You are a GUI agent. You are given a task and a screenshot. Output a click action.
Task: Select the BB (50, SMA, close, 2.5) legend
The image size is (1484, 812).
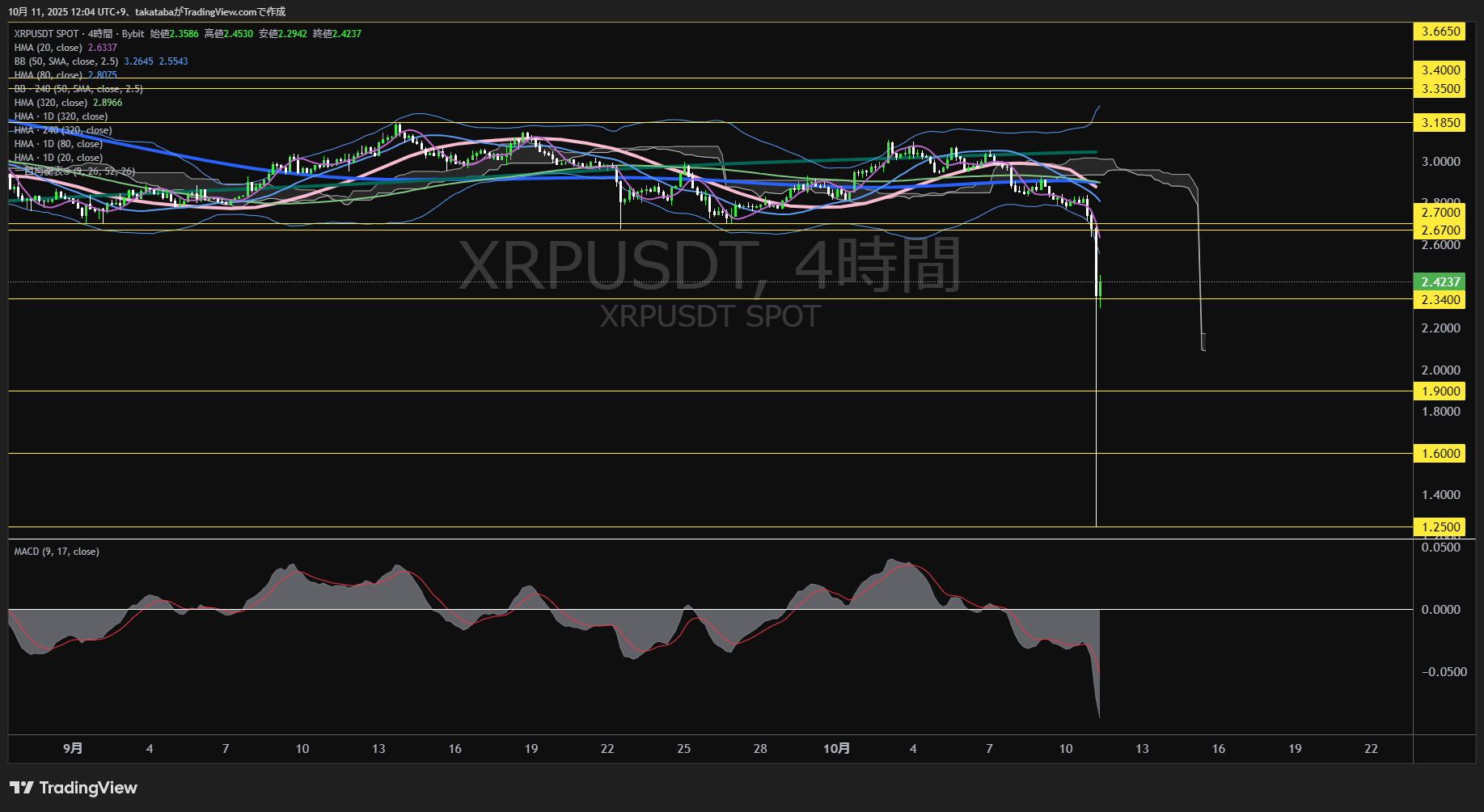(66, 61)
